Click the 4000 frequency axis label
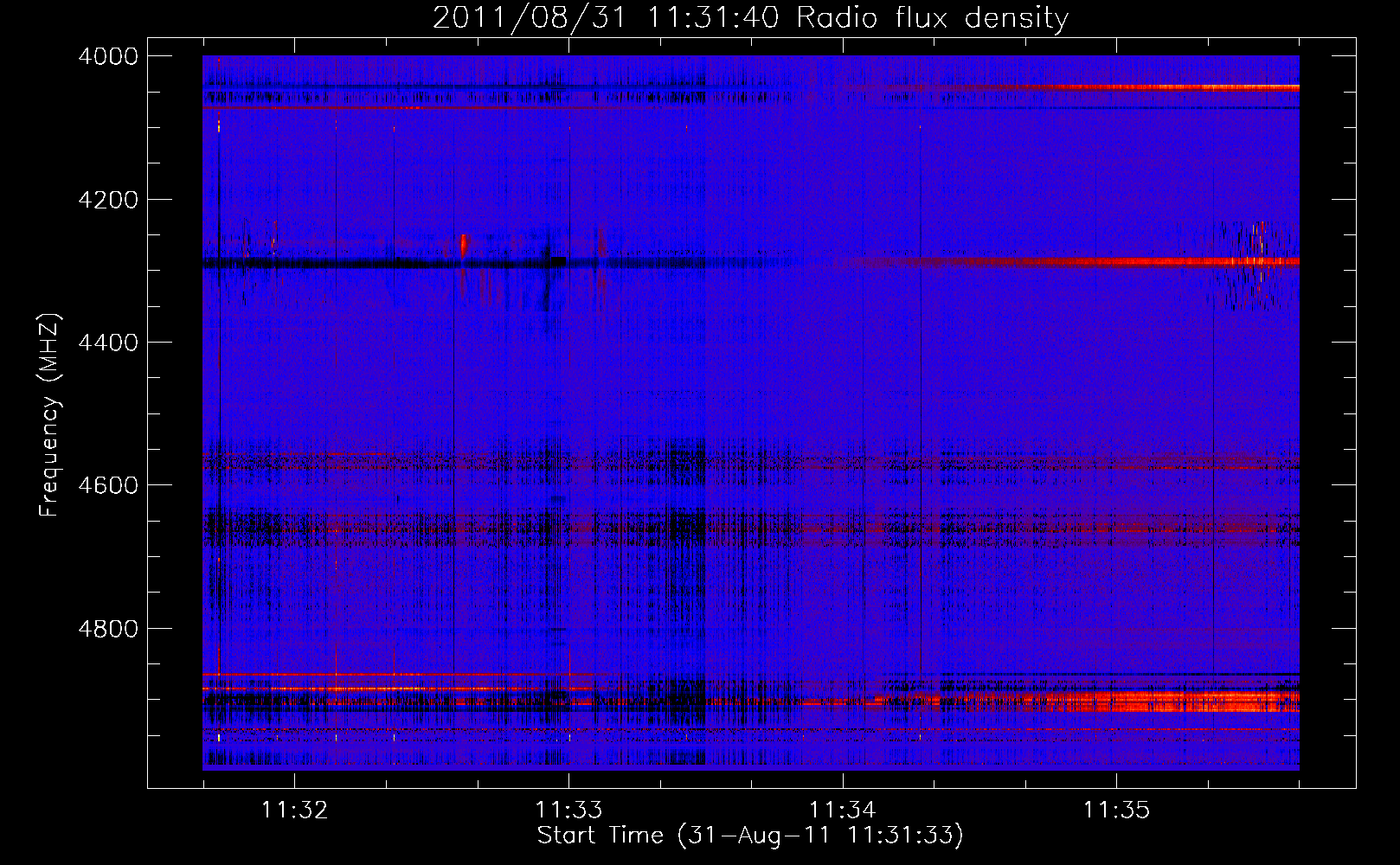The image size is (1400, 865). point(108,56)
